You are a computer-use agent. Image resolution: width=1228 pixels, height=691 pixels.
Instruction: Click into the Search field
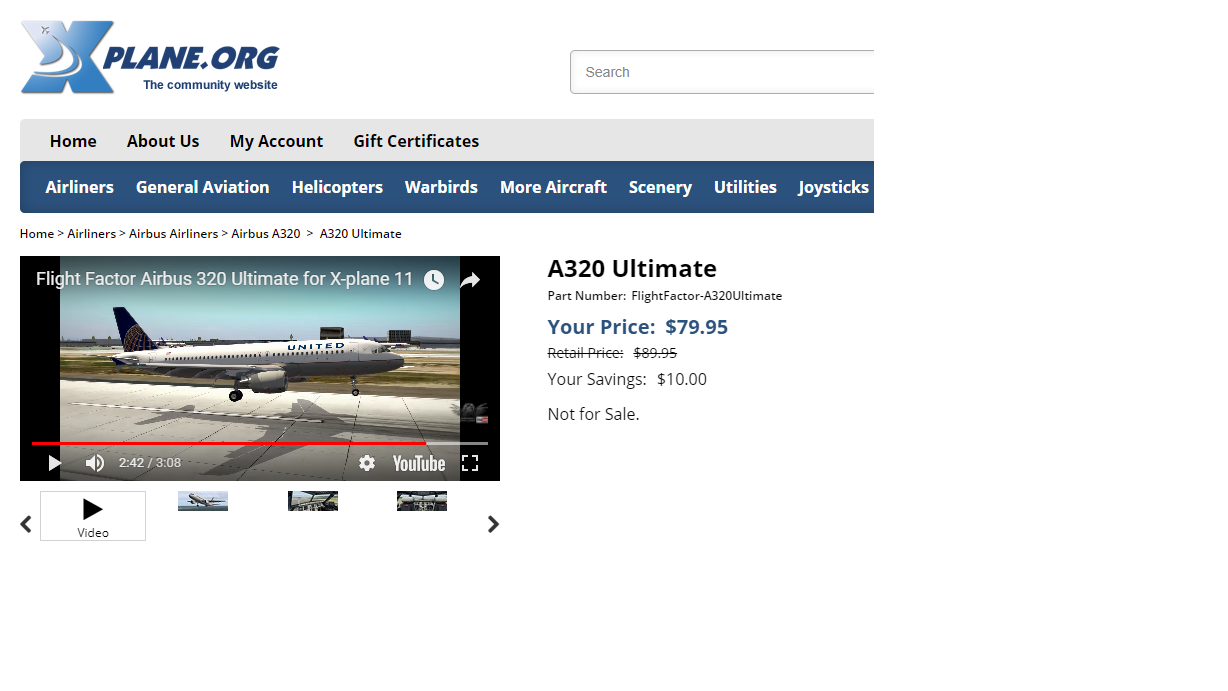coord(722,72)
